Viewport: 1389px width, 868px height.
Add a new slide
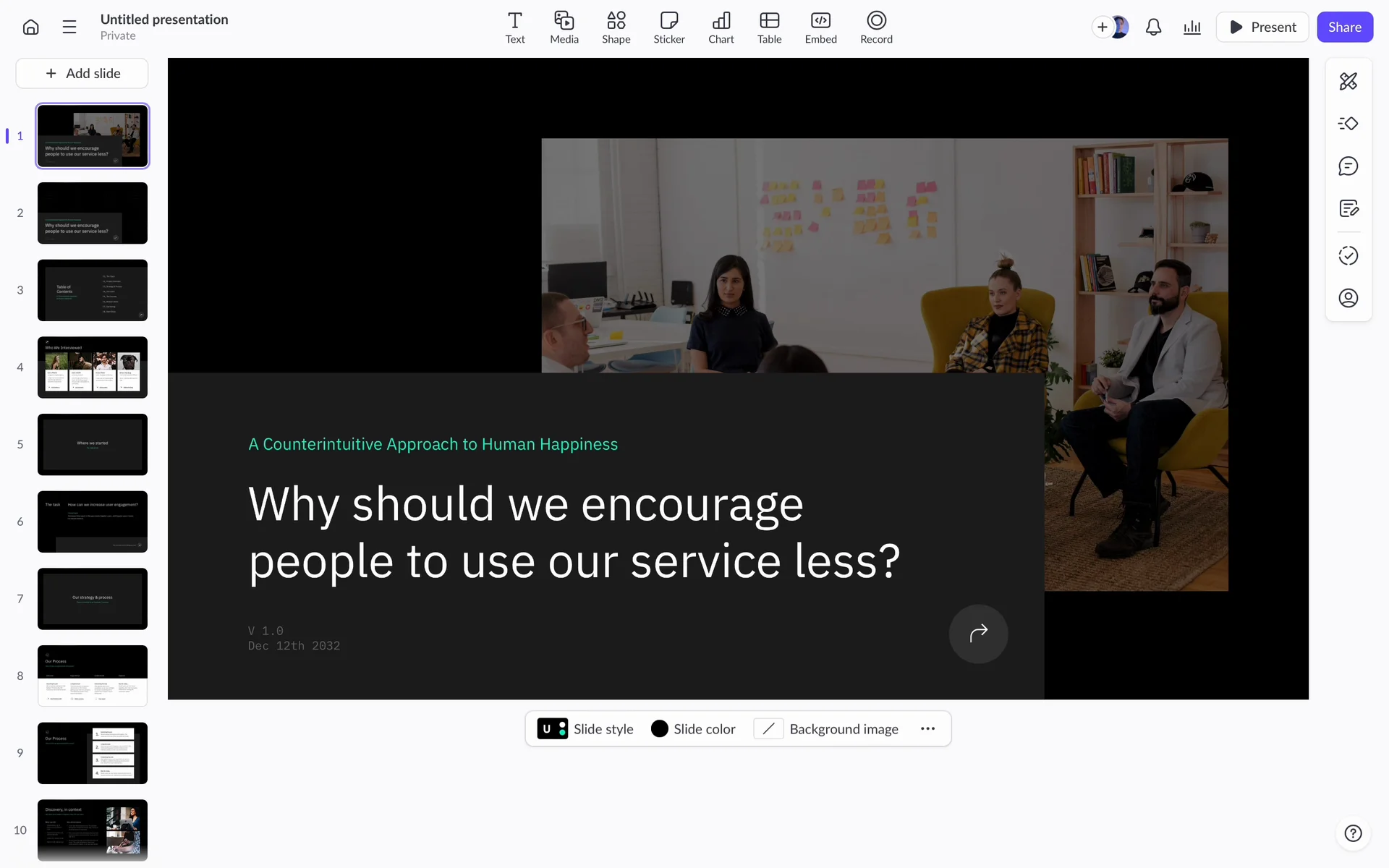tap(82, 73)
